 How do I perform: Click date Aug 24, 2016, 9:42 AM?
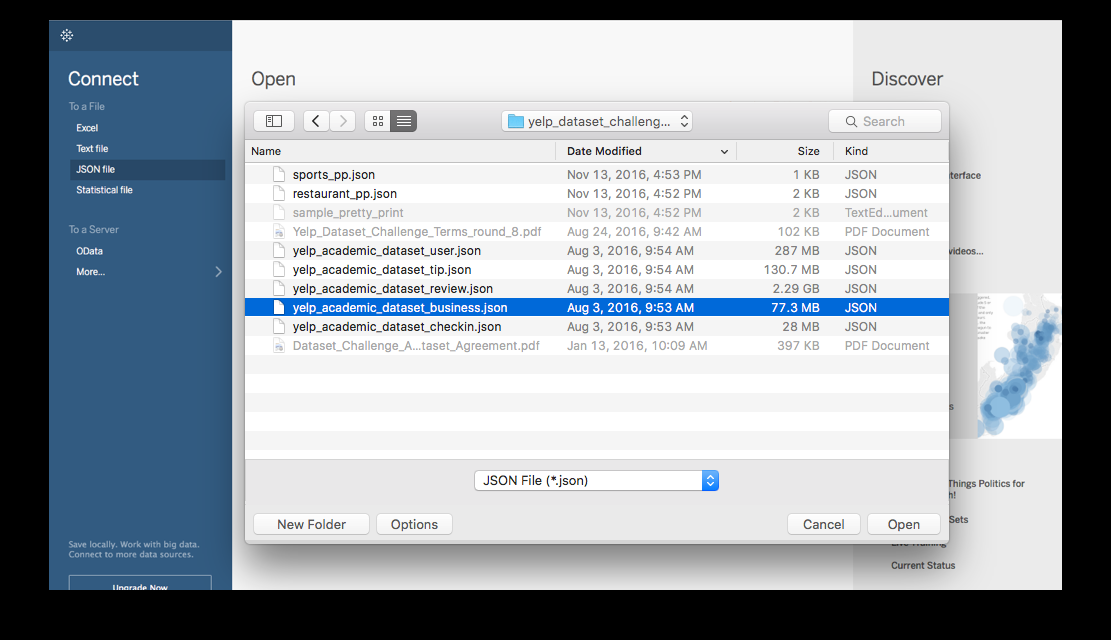tap(634, 232)
